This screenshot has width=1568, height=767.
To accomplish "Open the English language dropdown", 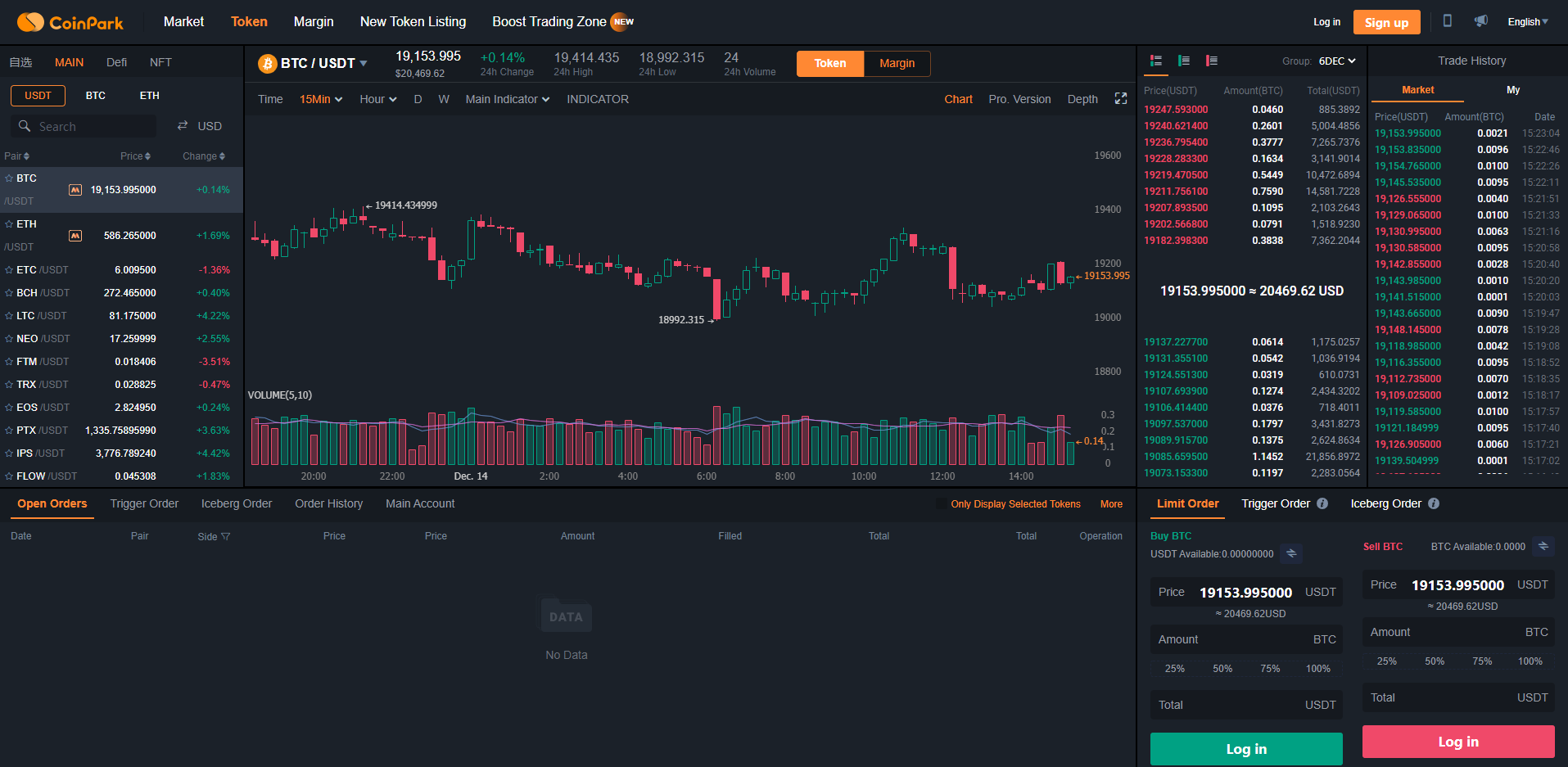I will point(1528,22).
